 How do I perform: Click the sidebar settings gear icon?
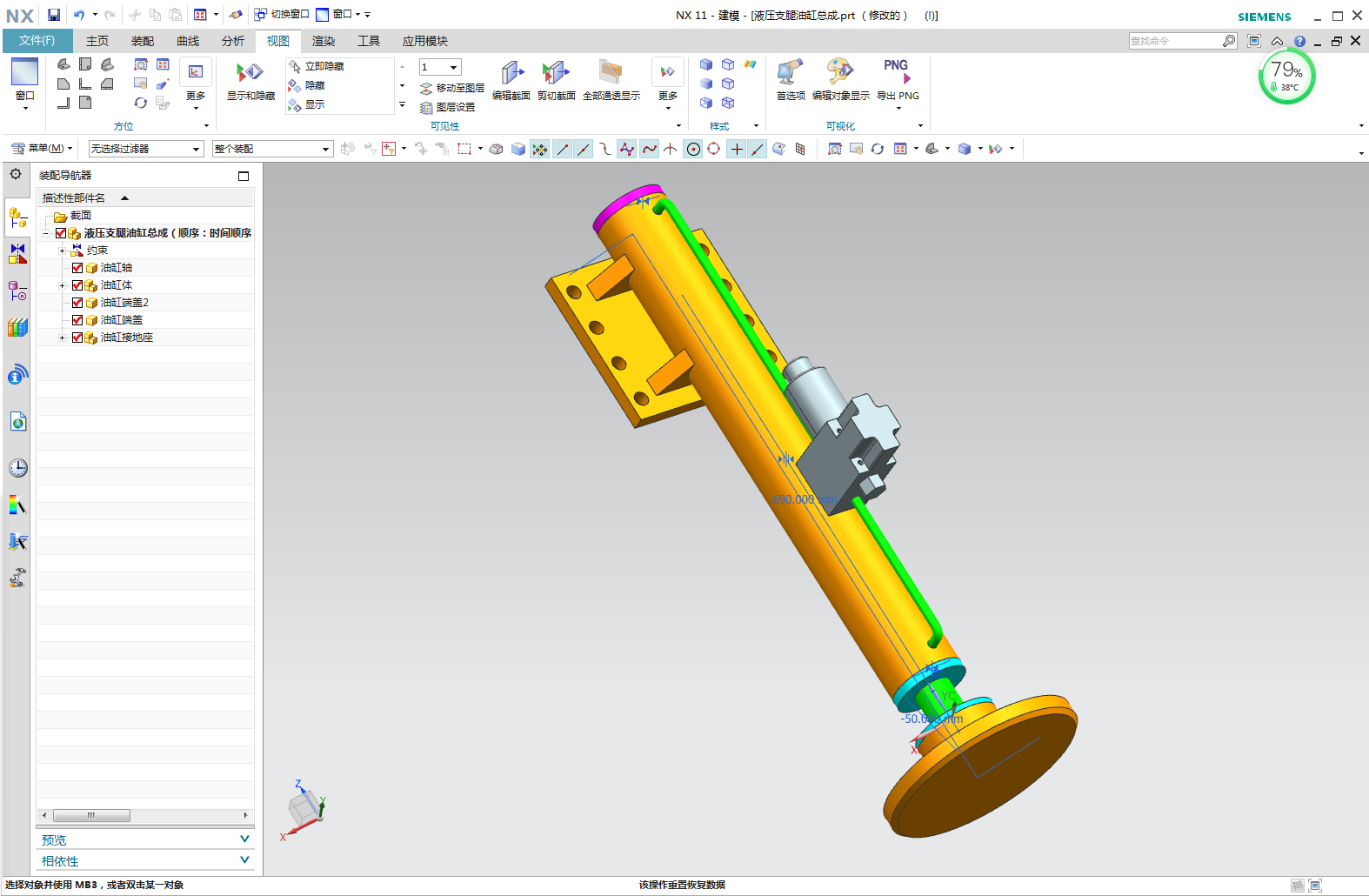pos(16,174)
